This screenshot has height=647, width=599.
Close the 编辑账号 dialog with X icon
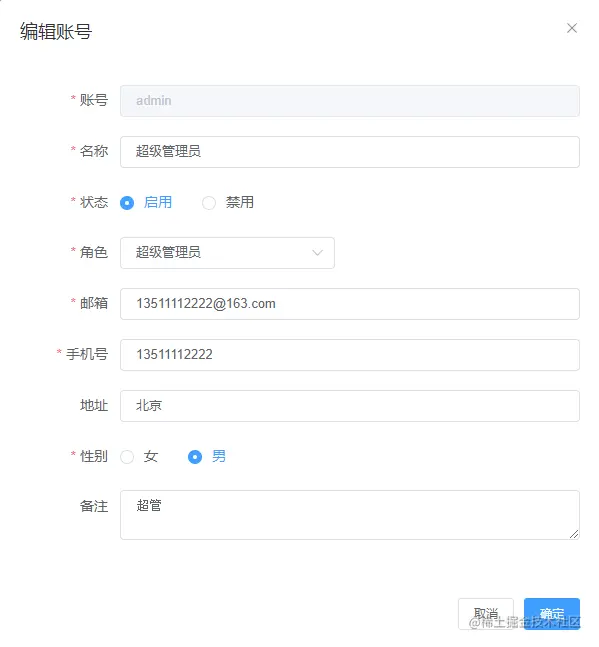pyautogui.click(x=572, y=28)
